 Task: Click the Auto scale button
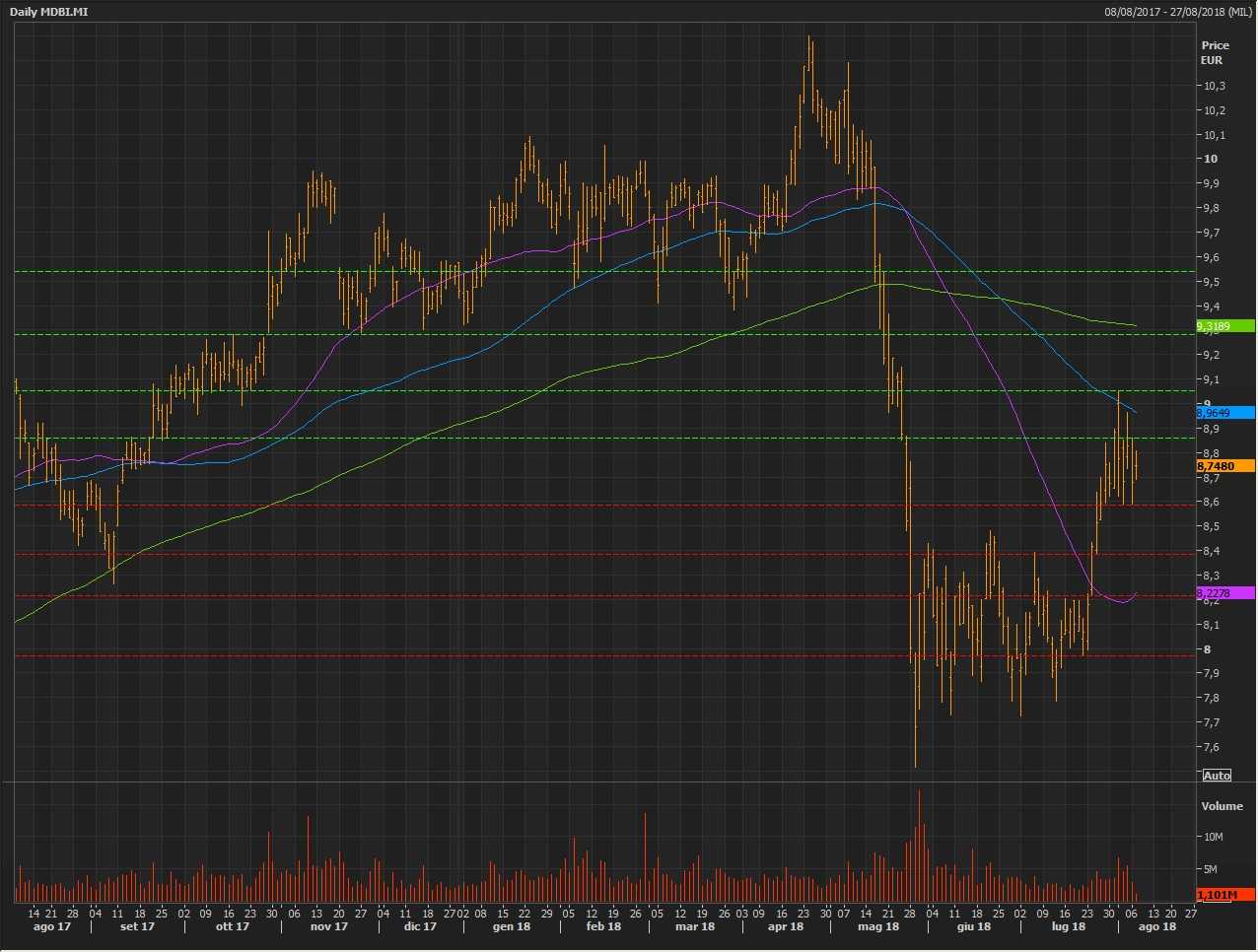(1217, 776)
